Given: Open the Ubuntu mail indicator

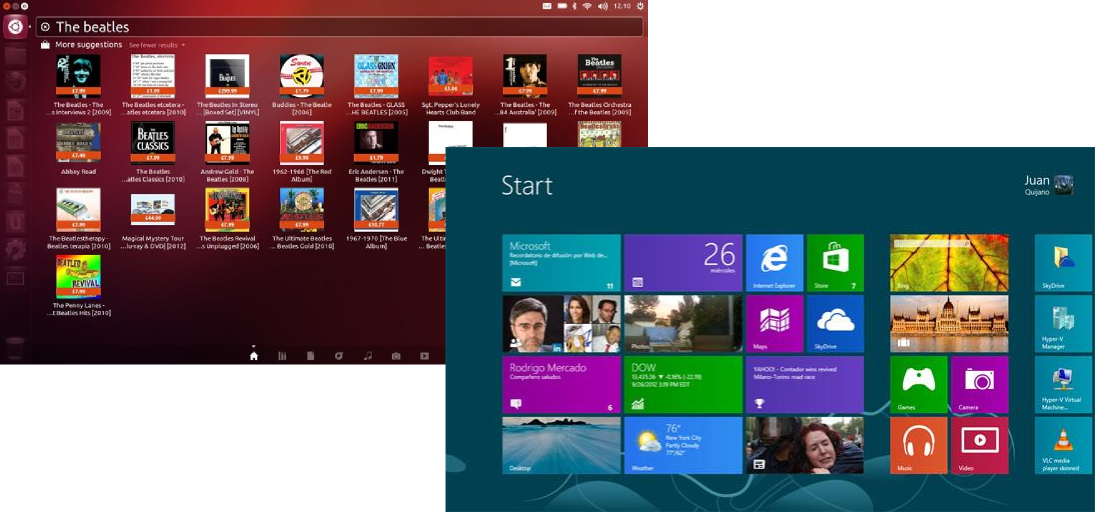Looking at the screenshot, I should [548, 6].
